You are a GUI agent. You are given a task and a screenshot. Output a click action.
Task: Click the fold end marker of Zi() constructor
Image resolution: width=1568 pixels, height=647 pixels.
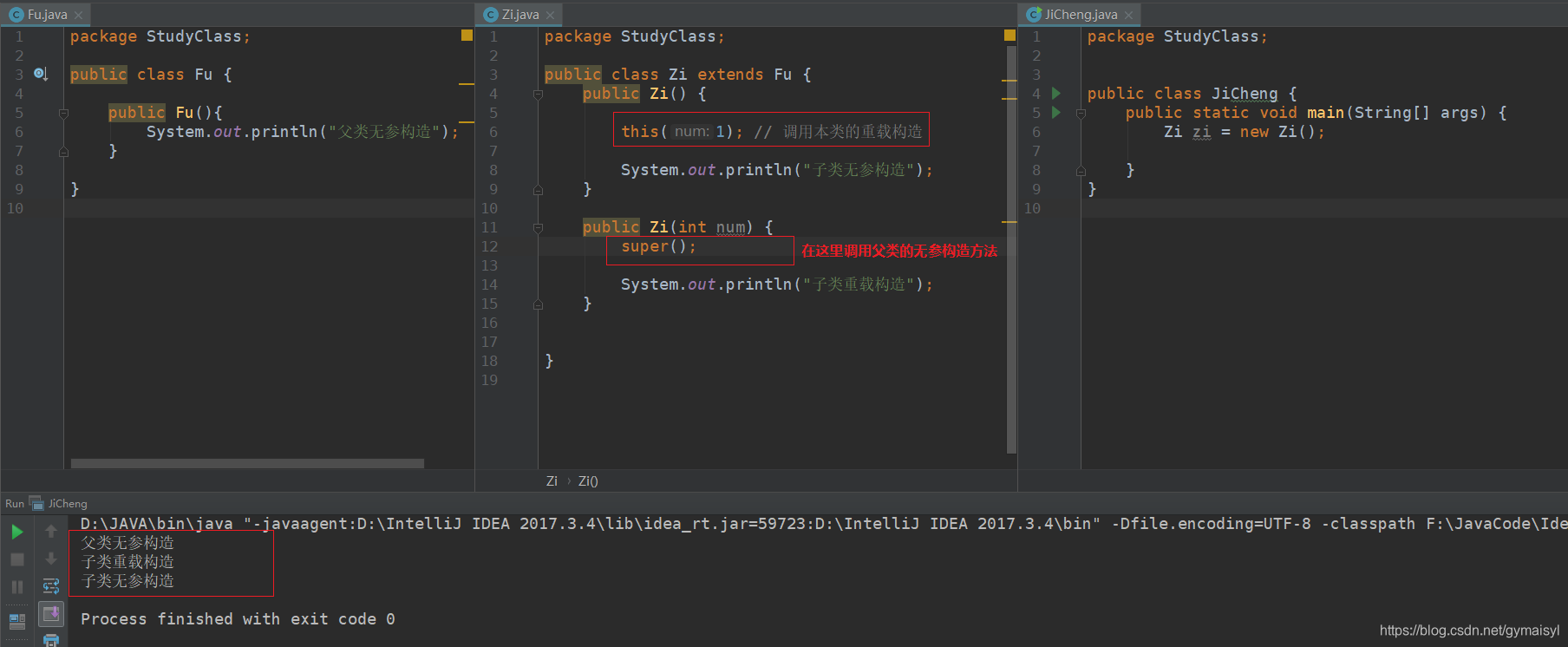[x=538, y=189]
